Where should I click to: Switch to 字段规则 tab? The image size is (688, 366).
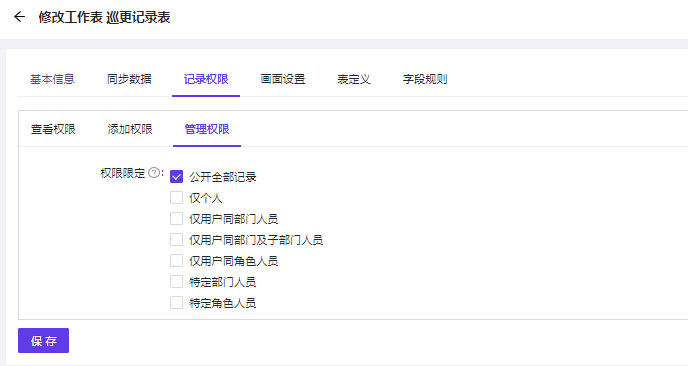point(425,79)
